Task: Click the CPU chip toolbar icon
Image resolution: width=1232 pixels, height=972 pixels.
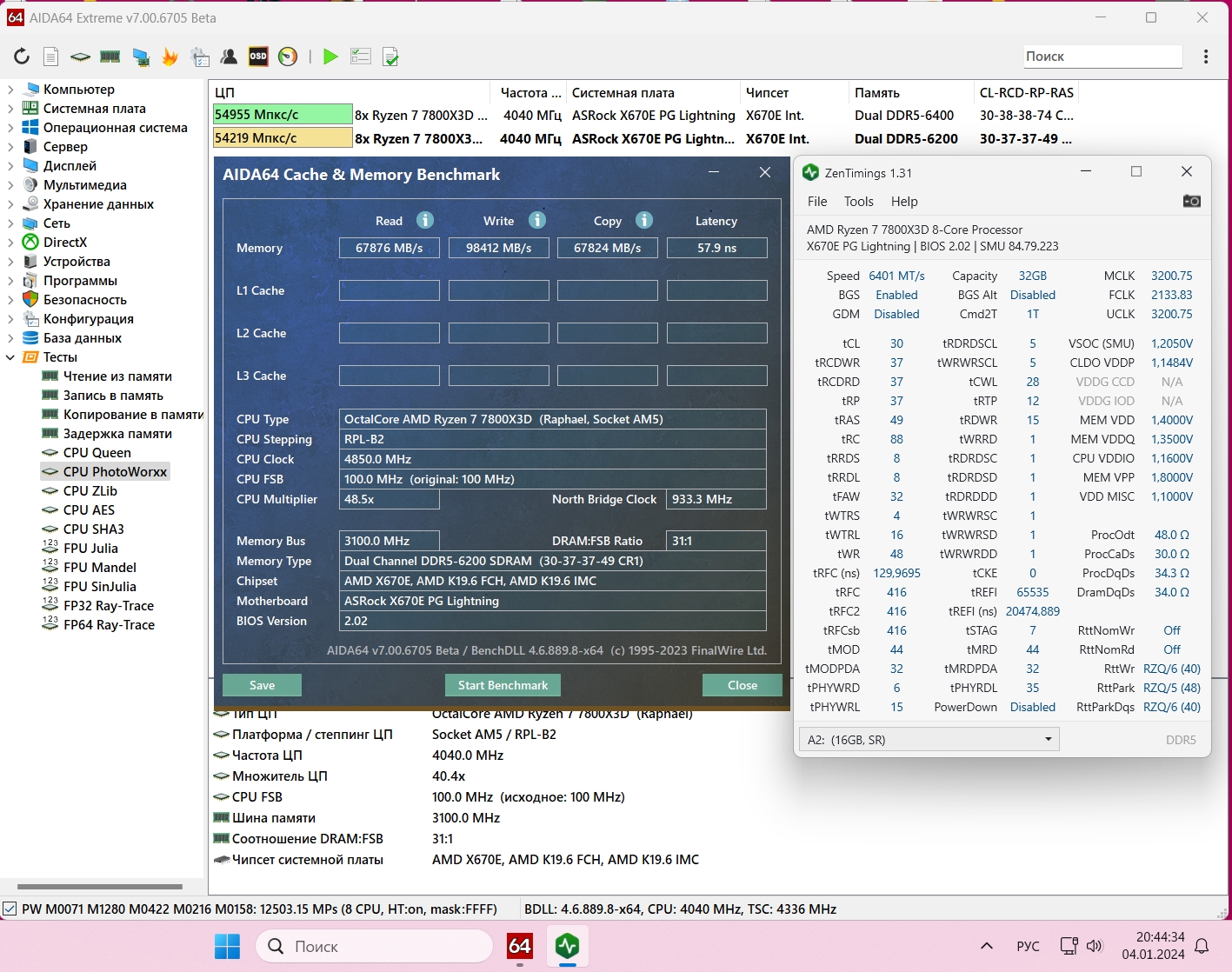Action: tap(80, 57)
